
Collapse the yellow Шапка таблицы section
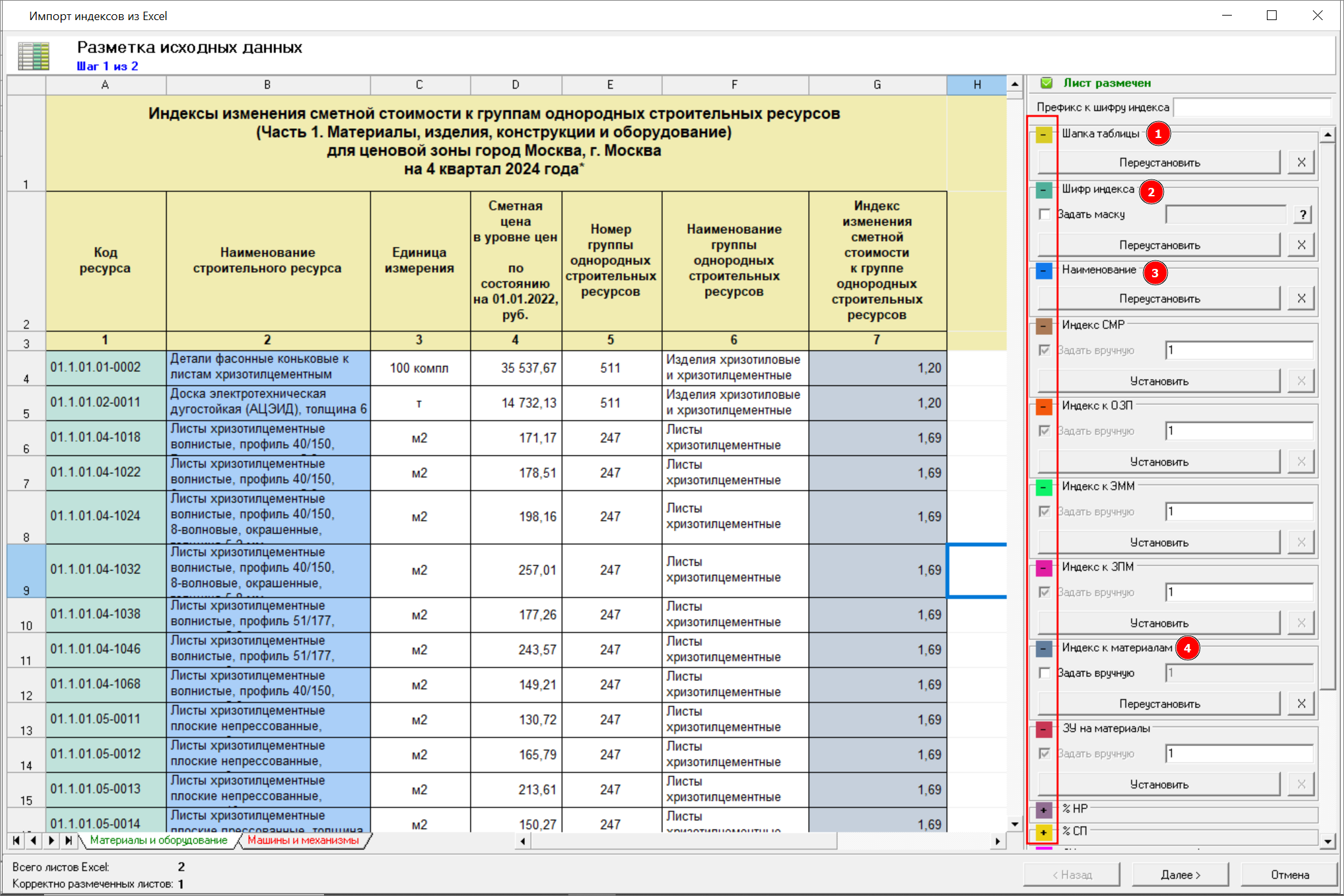[1043, 135]
